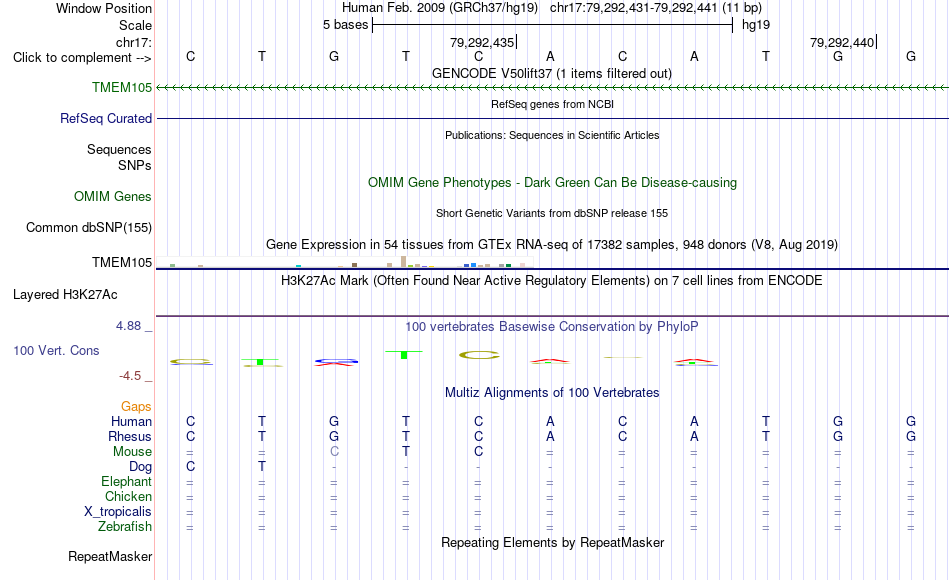
Task: Click the 5 bases scale bar
Action: (552, 25)
